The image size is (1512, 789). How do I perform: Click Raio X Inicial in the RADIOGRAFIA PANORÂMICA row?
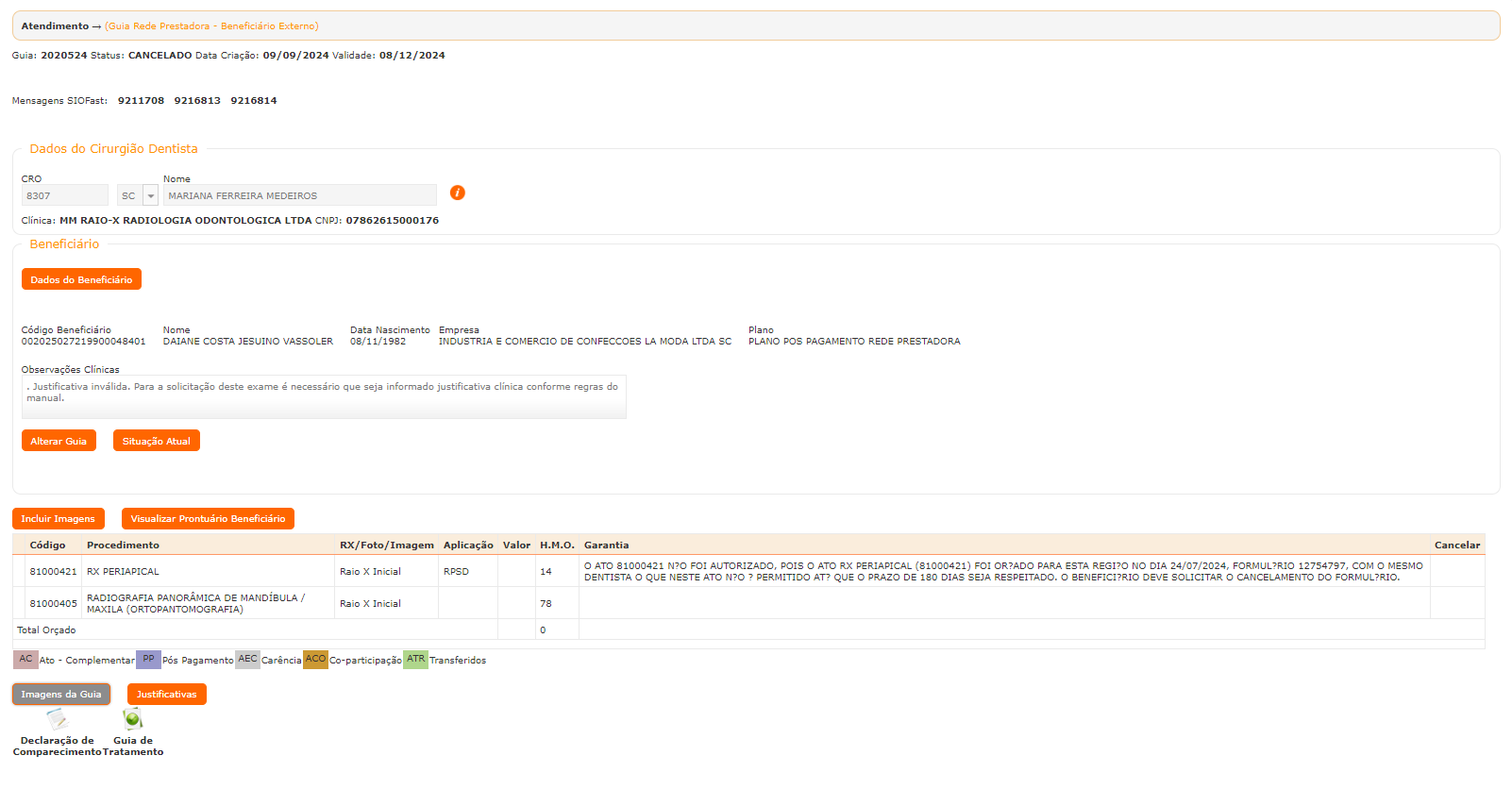point(370,604)
